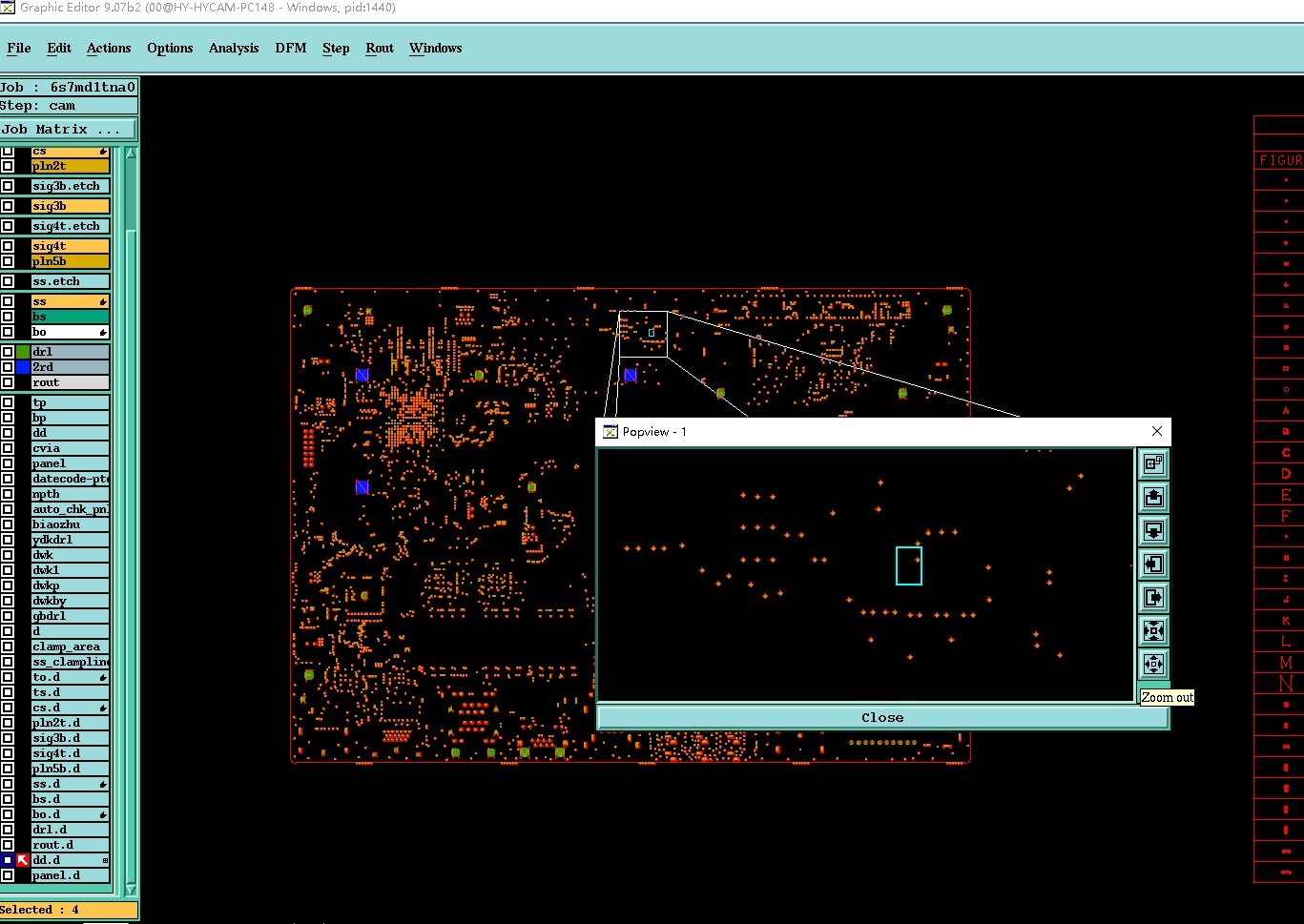Select the sig4t.etch layer name
Image resolution: width=1304 pixels, height=924 pixels.
(71, 226)
